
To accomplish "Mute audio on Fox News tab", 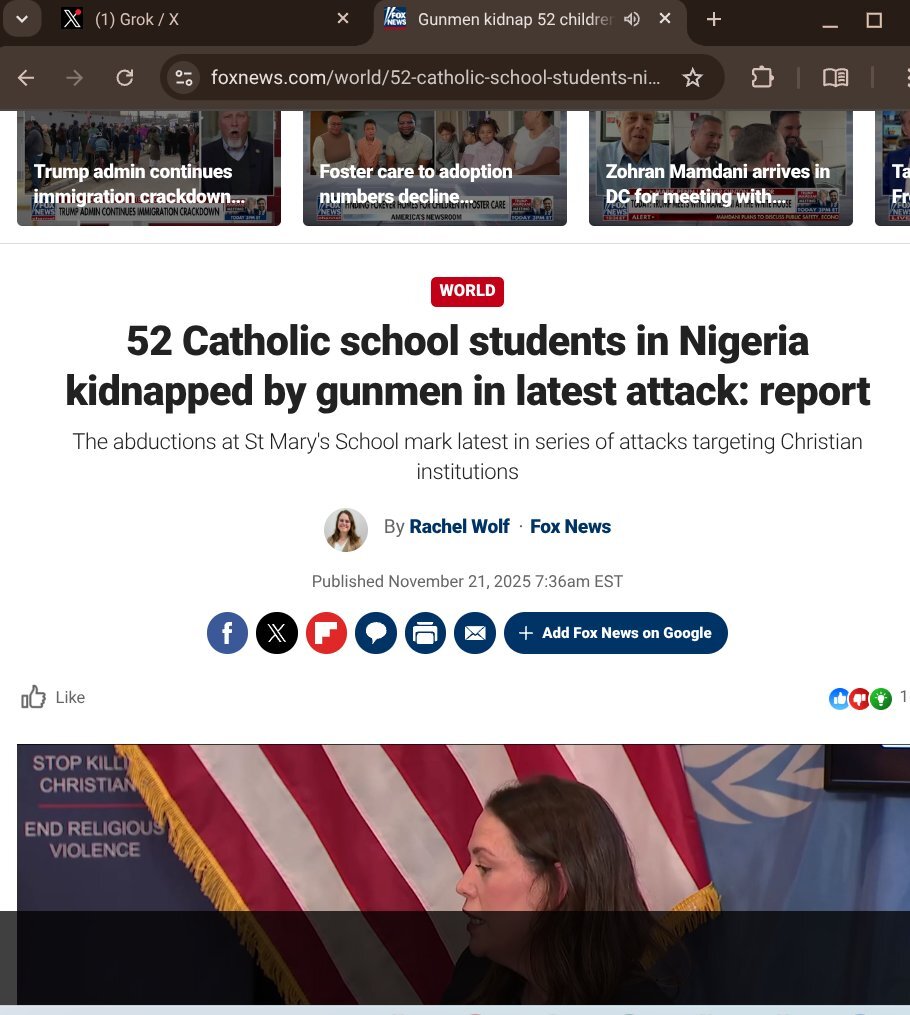I will click(632, 19).
